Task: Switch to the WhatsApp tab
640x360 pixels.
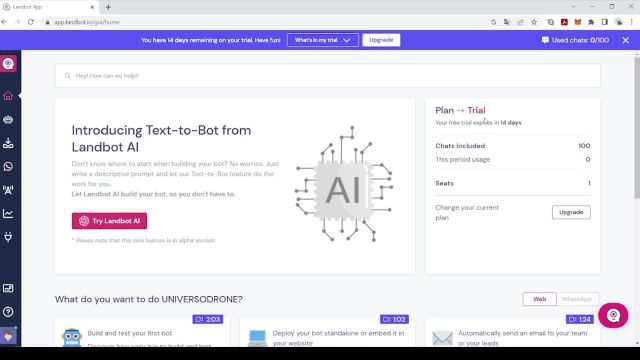Action: (577, 299)
